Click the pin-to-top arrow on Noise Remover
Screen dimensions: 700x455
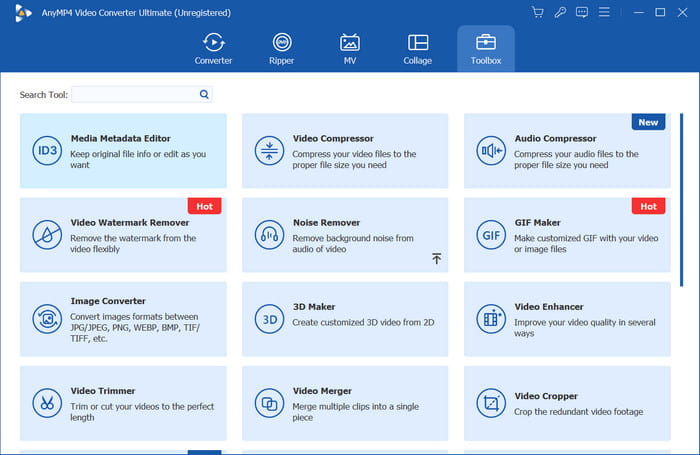[x=436, y=259]
